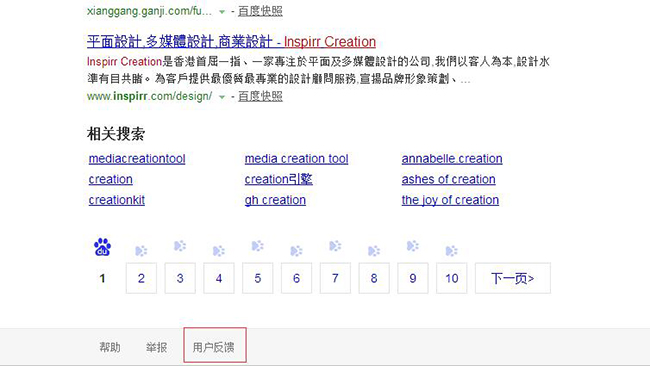
Task: Click the paw icon above page 5
Action: point(257,246)
